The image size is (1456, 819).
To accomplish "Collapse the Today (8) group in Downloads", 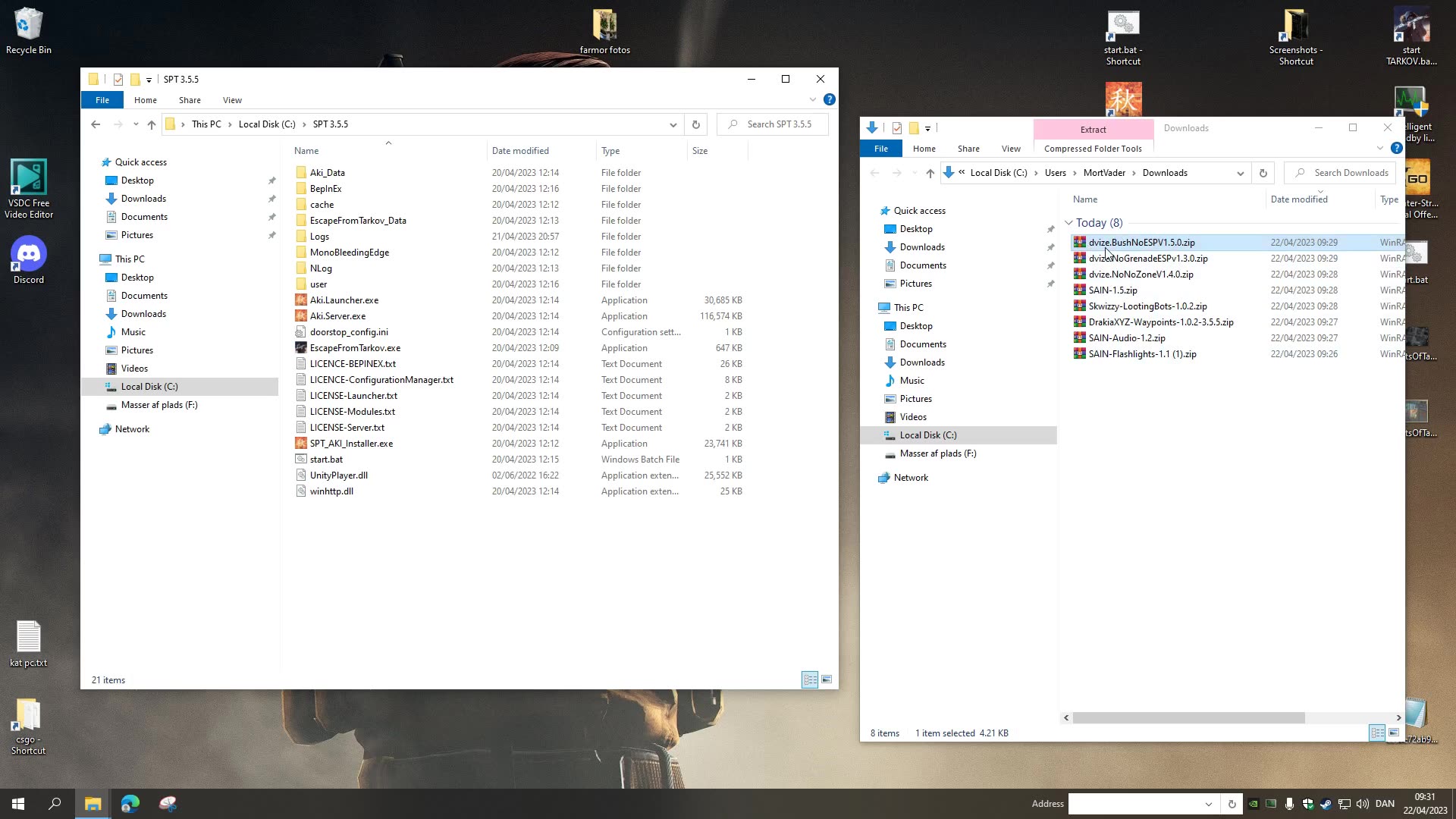I will 1069,222.
